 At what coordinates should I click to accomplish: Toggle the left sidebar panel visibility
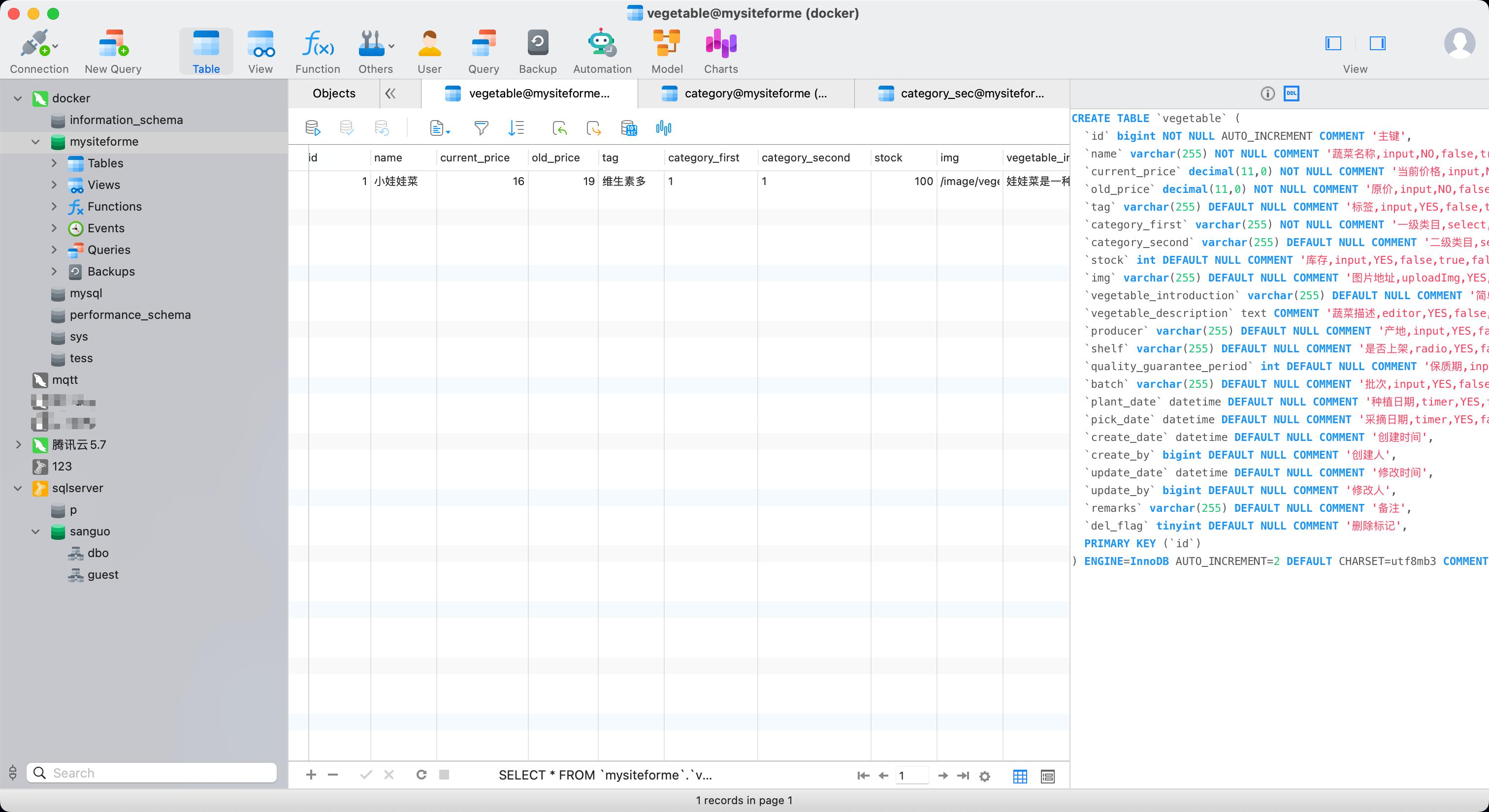click(x=1333, y=43)
